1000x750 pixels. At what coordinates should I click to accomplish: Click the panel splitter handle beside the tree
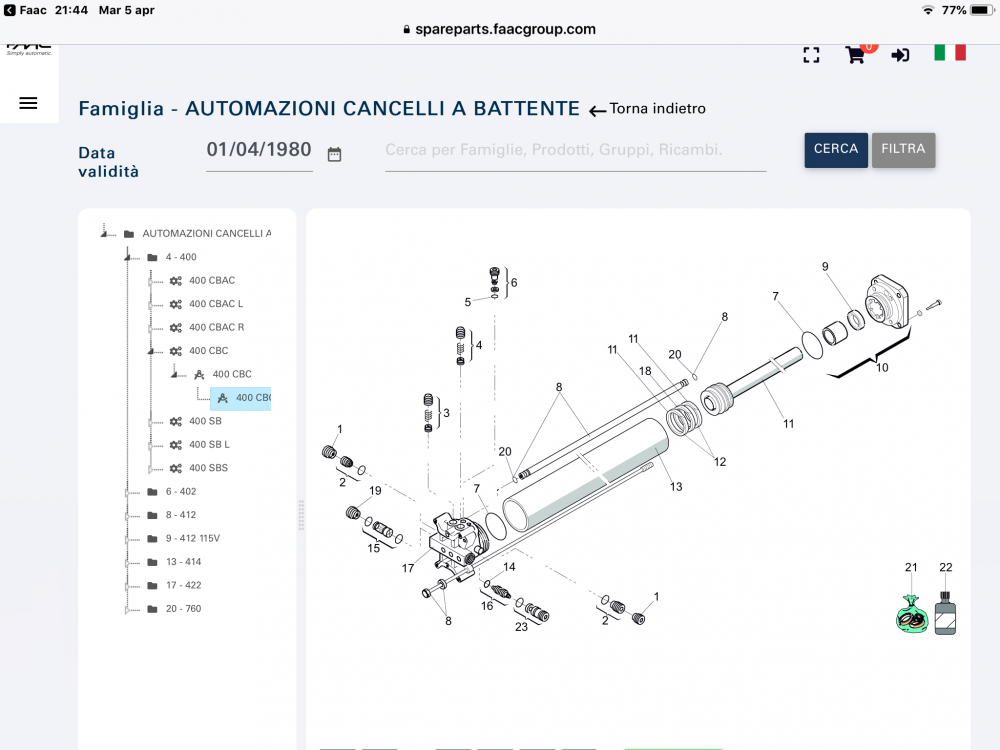pyautogui.click(x=301, y=515)
